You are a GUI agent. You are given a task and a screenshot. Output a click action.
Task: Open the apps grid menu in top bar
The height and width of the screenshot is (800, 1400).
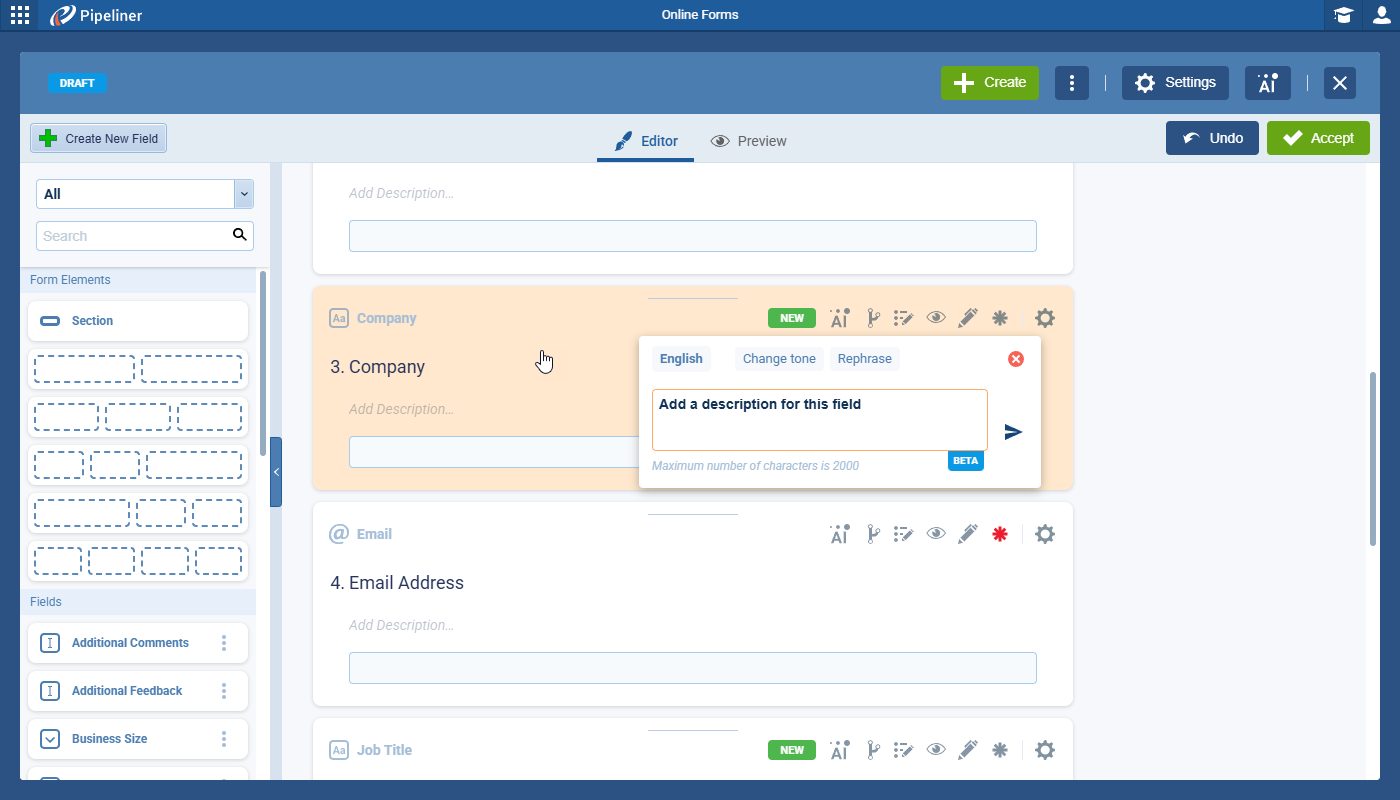point(20,15)
